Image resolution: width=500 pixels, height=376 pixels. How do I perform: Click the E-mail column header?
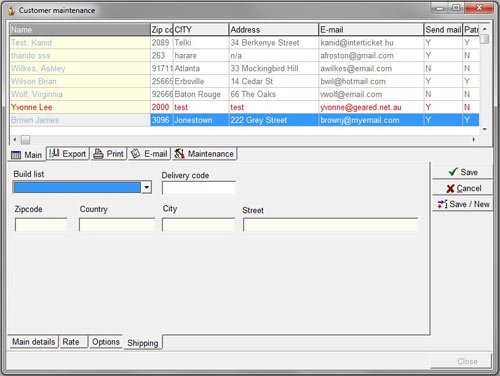pyautogui.click(x=371, y=30)
